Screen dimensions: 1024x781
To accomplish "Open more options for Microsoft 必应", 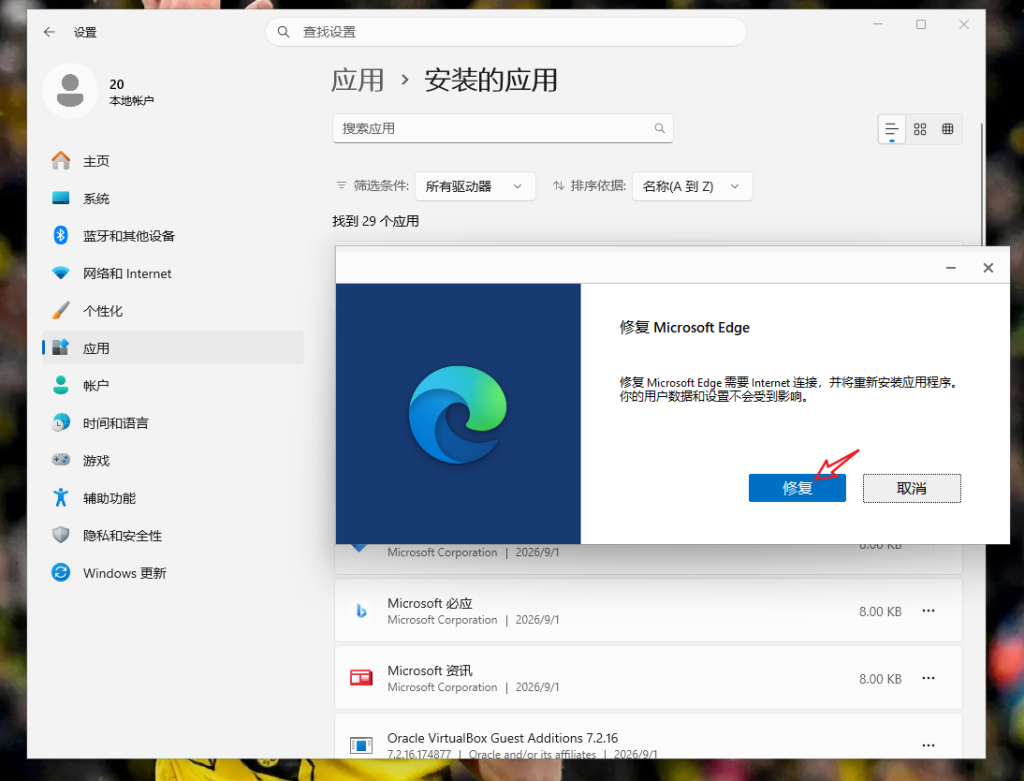I will coord(928,611).
